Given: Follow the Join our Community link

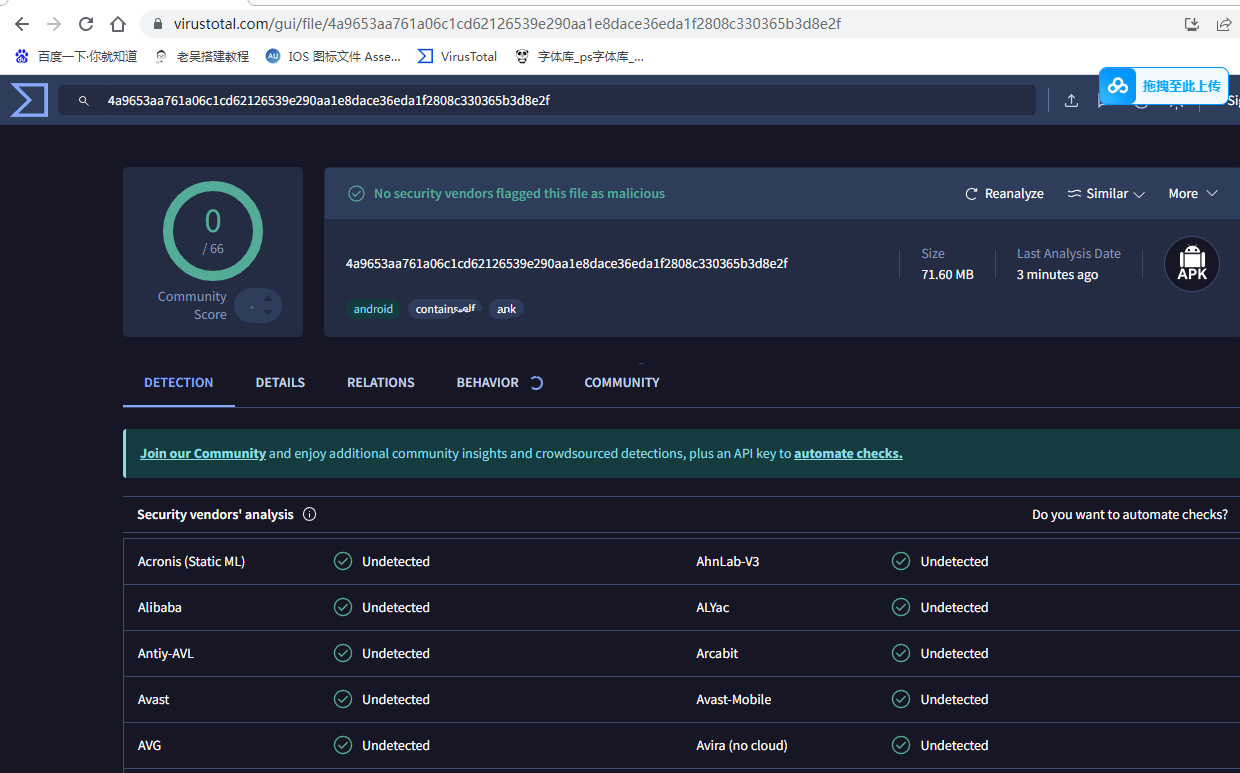Looking at the screenshot, I should coord(203,454).
